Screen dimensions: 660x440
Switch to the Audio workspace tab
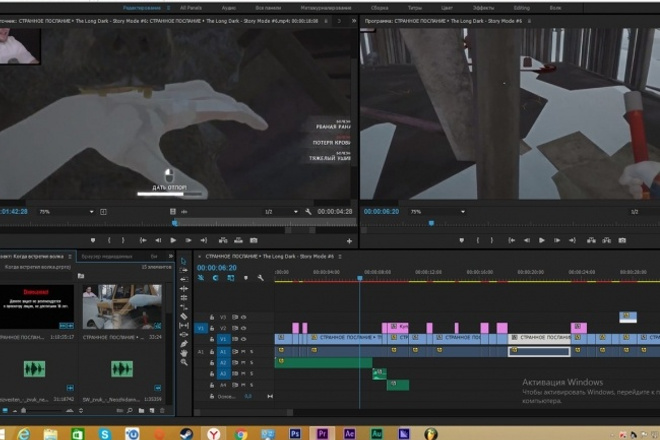pos(229,8)
